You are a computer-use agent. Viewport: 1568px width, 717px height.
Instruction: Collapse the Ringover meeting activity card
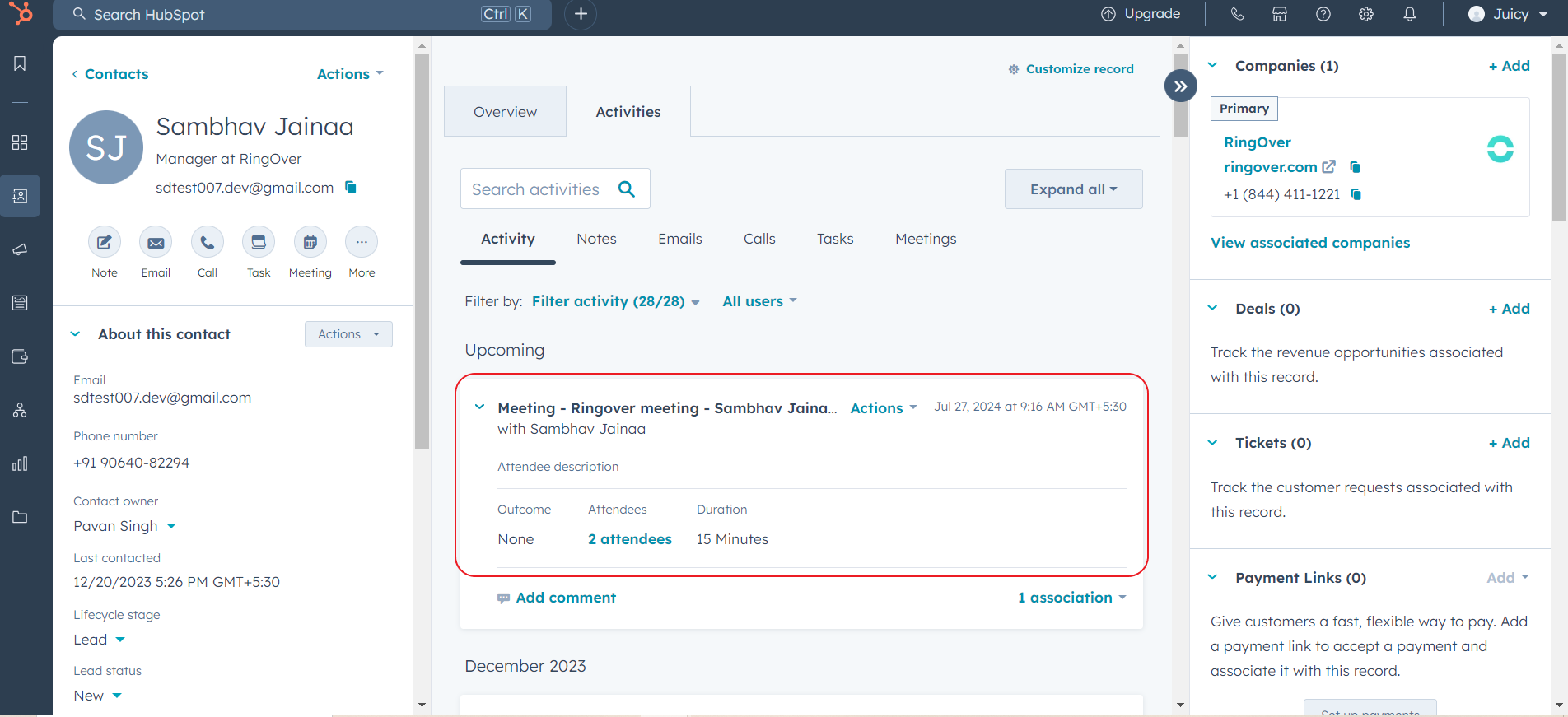pyautogui.click(x=479, y=407)
